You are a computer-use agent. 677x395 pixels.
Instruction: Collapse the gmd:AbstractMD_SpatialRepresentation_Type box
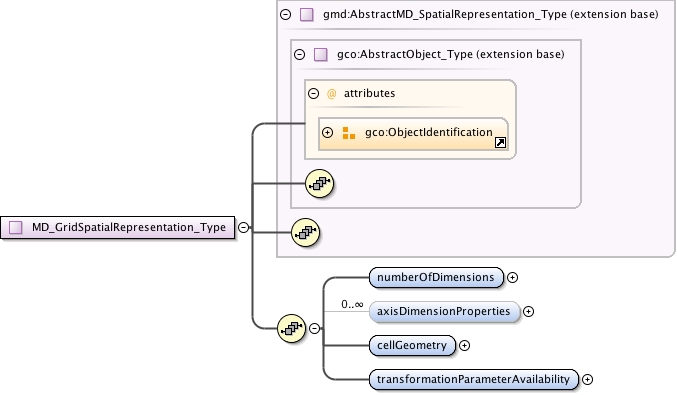pyautogui.click(x=285, y=14)
